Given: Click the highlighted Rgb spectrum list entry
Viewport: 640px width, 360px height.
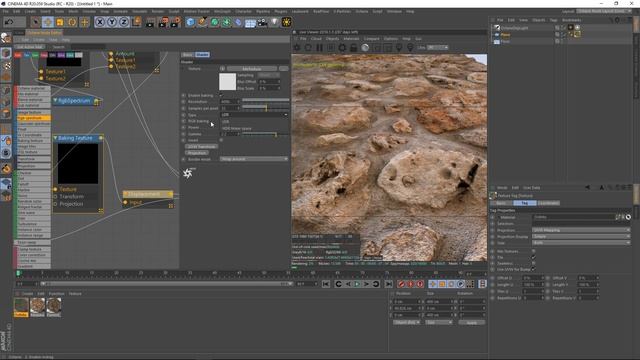Looking at the screenshot, I should click(x=34, y=118).
